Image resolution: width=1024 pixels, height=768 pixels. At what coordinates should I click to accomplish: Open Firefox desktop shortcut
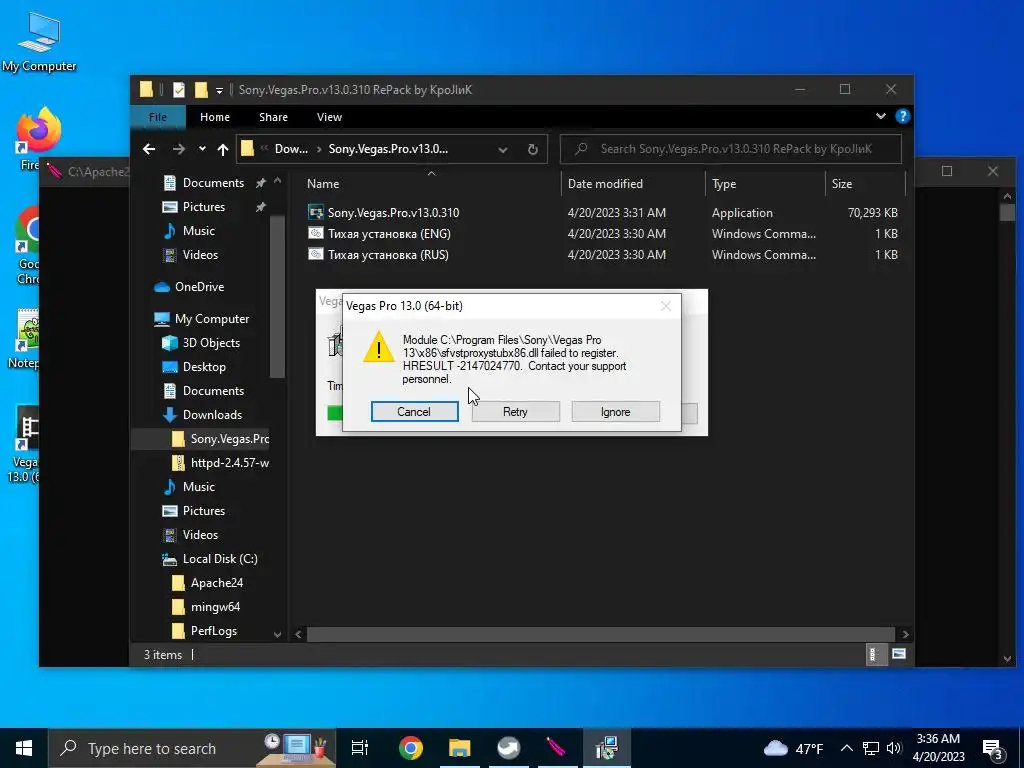point(38,138)
